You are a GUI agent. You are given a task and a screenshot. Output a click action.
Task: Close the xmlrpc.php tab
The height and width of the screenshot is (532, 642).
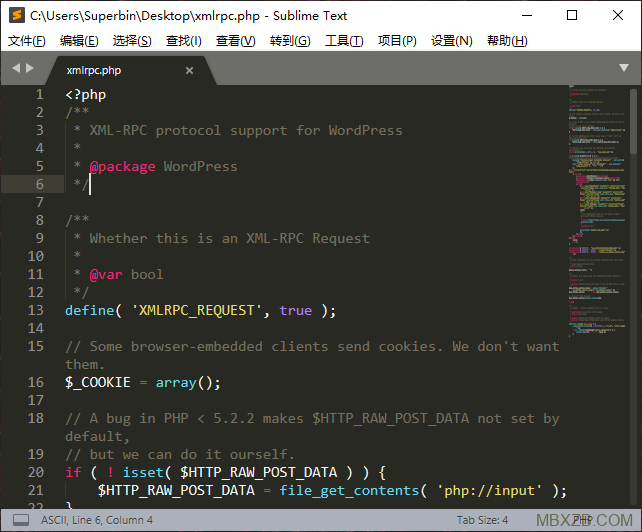189,70
